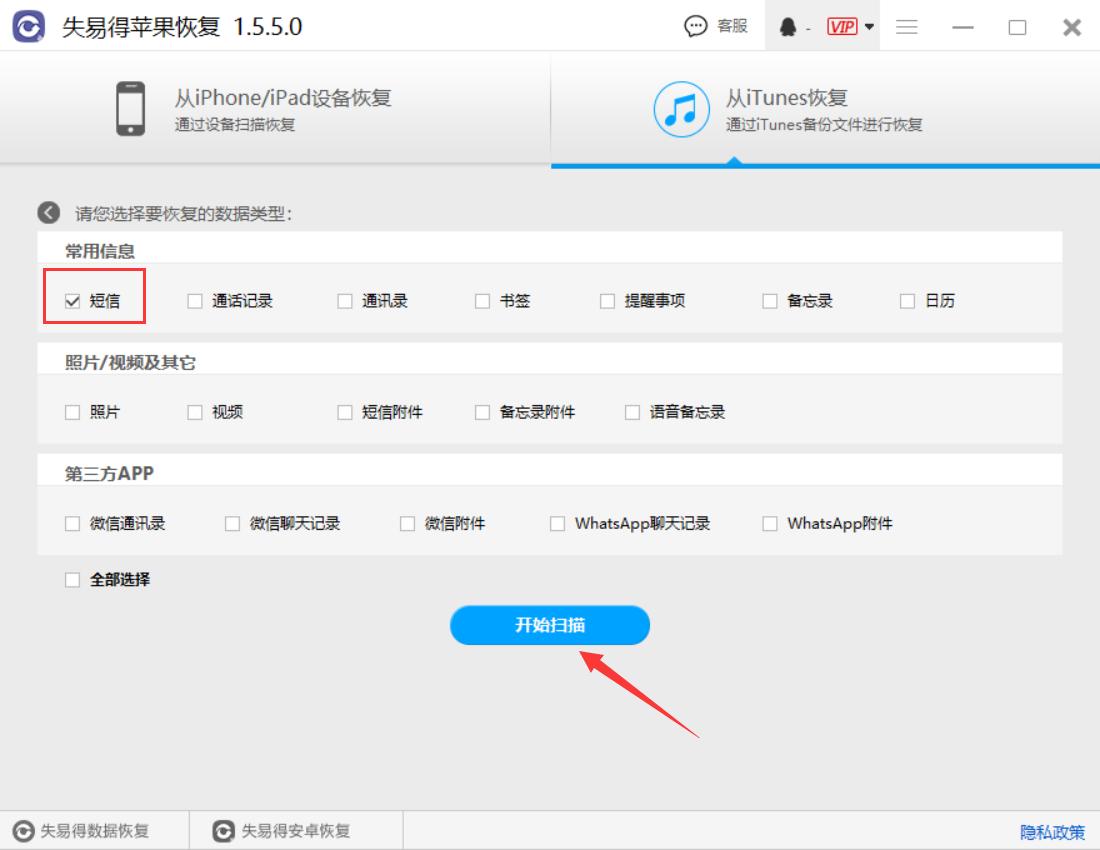Check the WhatsApp聊天记录 option
This screenshot has width=1100, height=850.
[x=557, y=523]
